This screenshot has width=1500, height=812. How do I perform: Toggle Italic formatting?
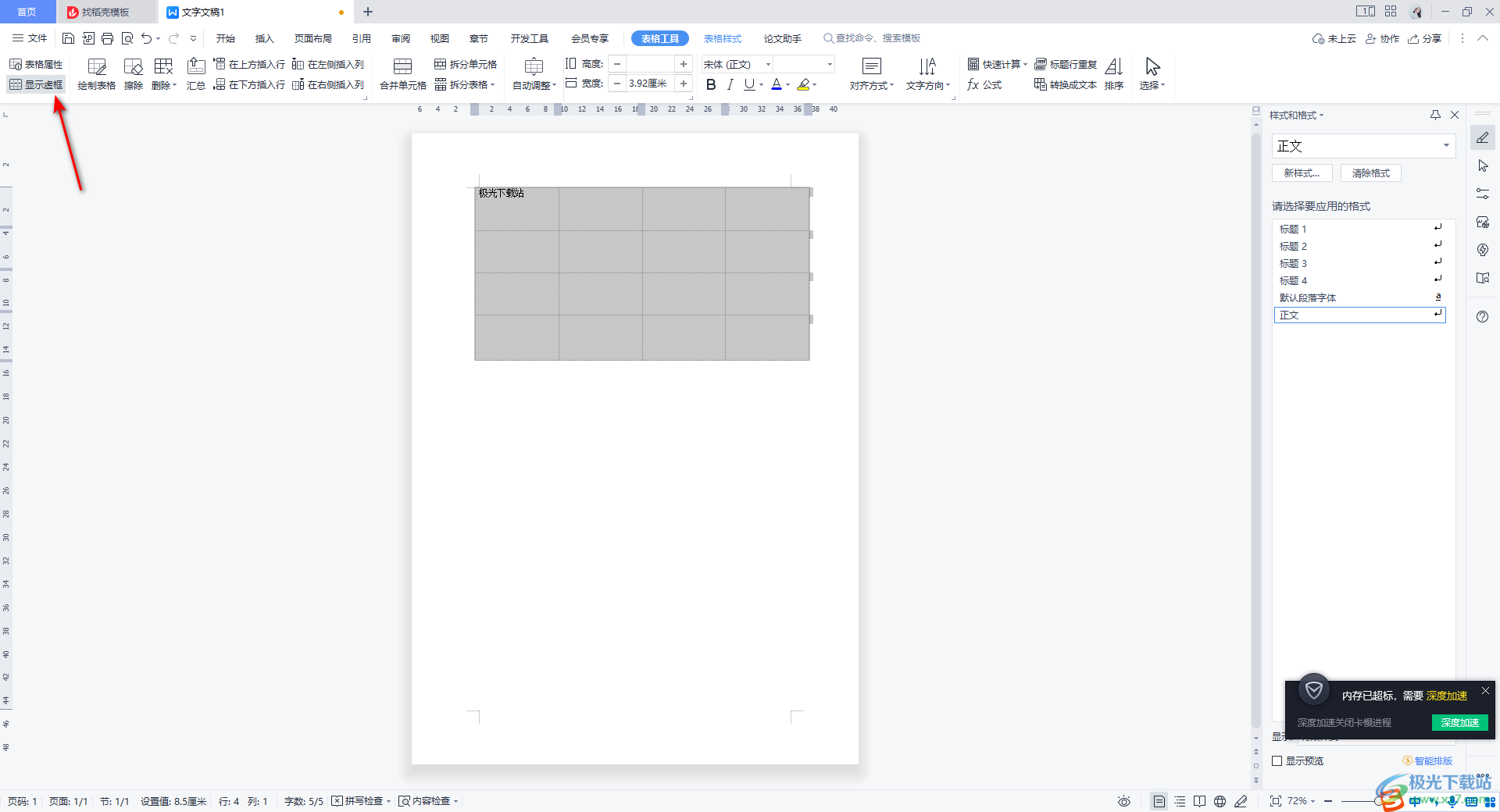(x=730, y=84)
